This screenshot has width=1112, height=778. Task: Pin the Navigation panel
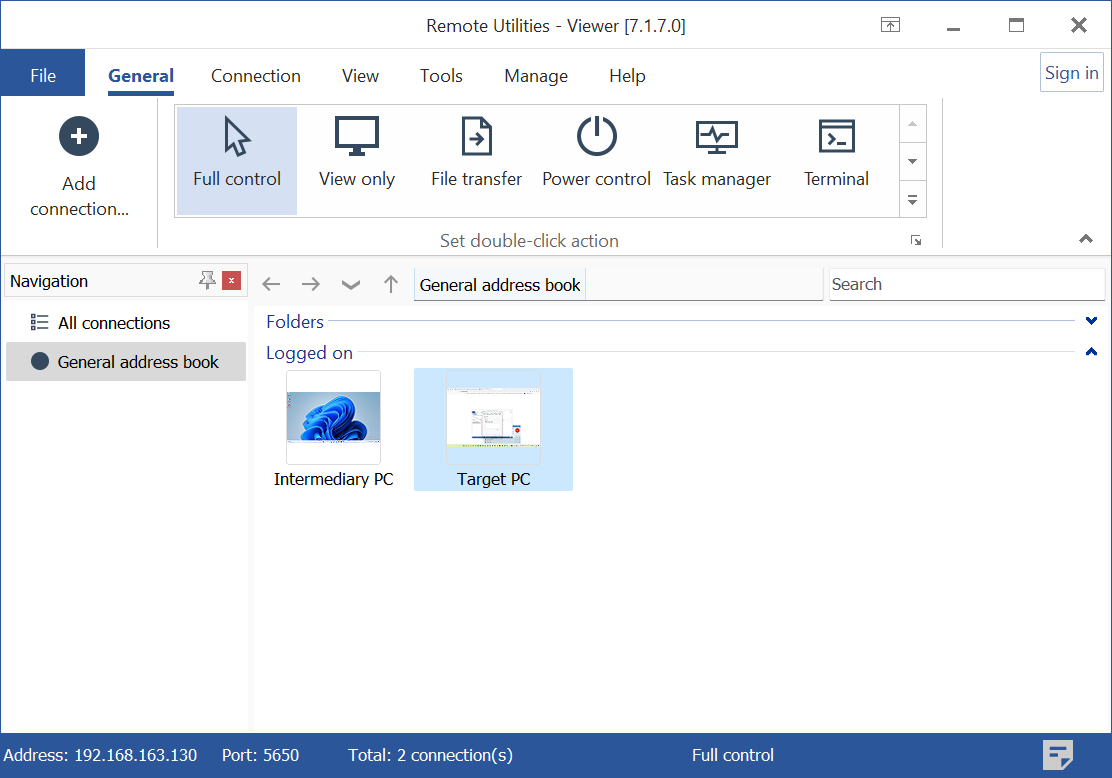pyautogui.click(x=207, y=281)
